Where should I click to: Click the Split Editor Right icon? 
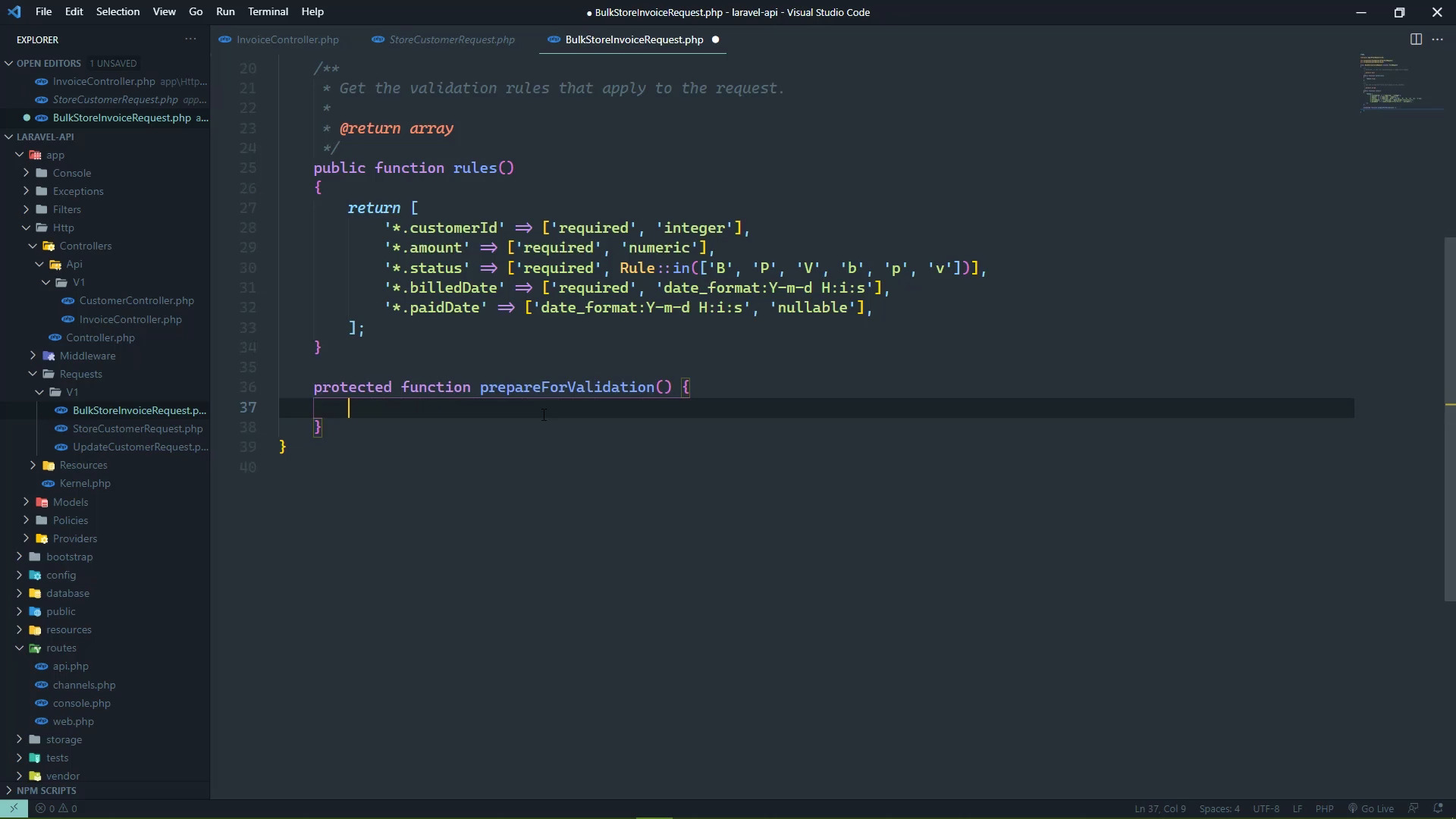click(x=1415, y=39)
